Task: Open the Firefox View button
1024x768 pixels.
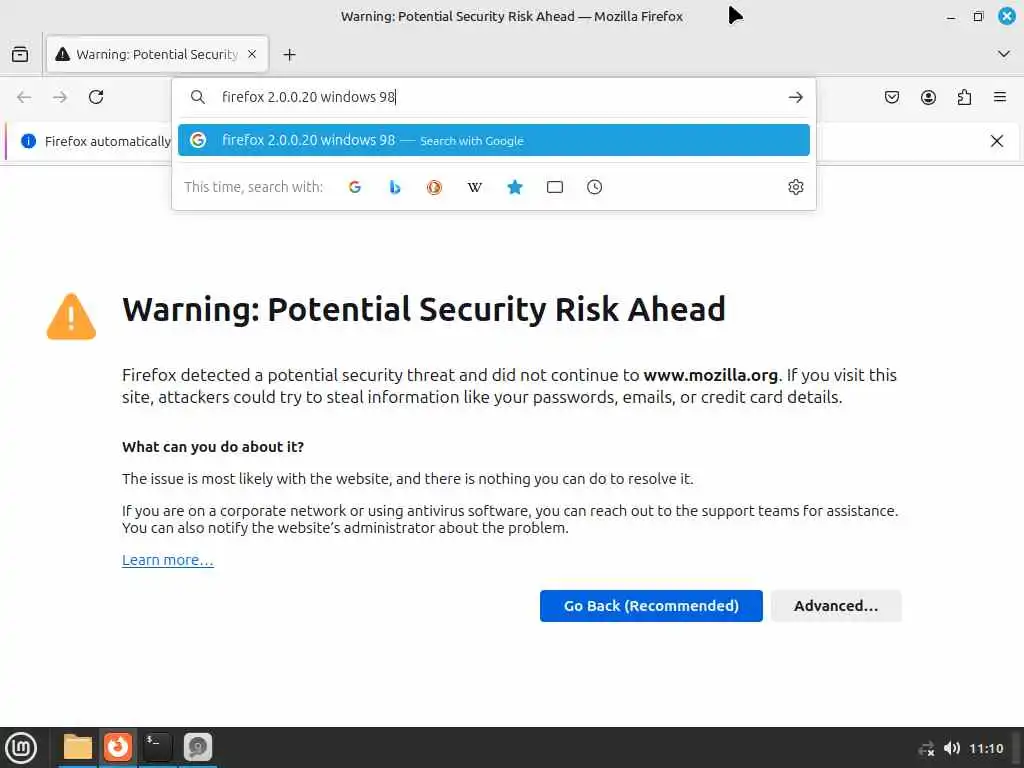Action: tap(20, 54)
